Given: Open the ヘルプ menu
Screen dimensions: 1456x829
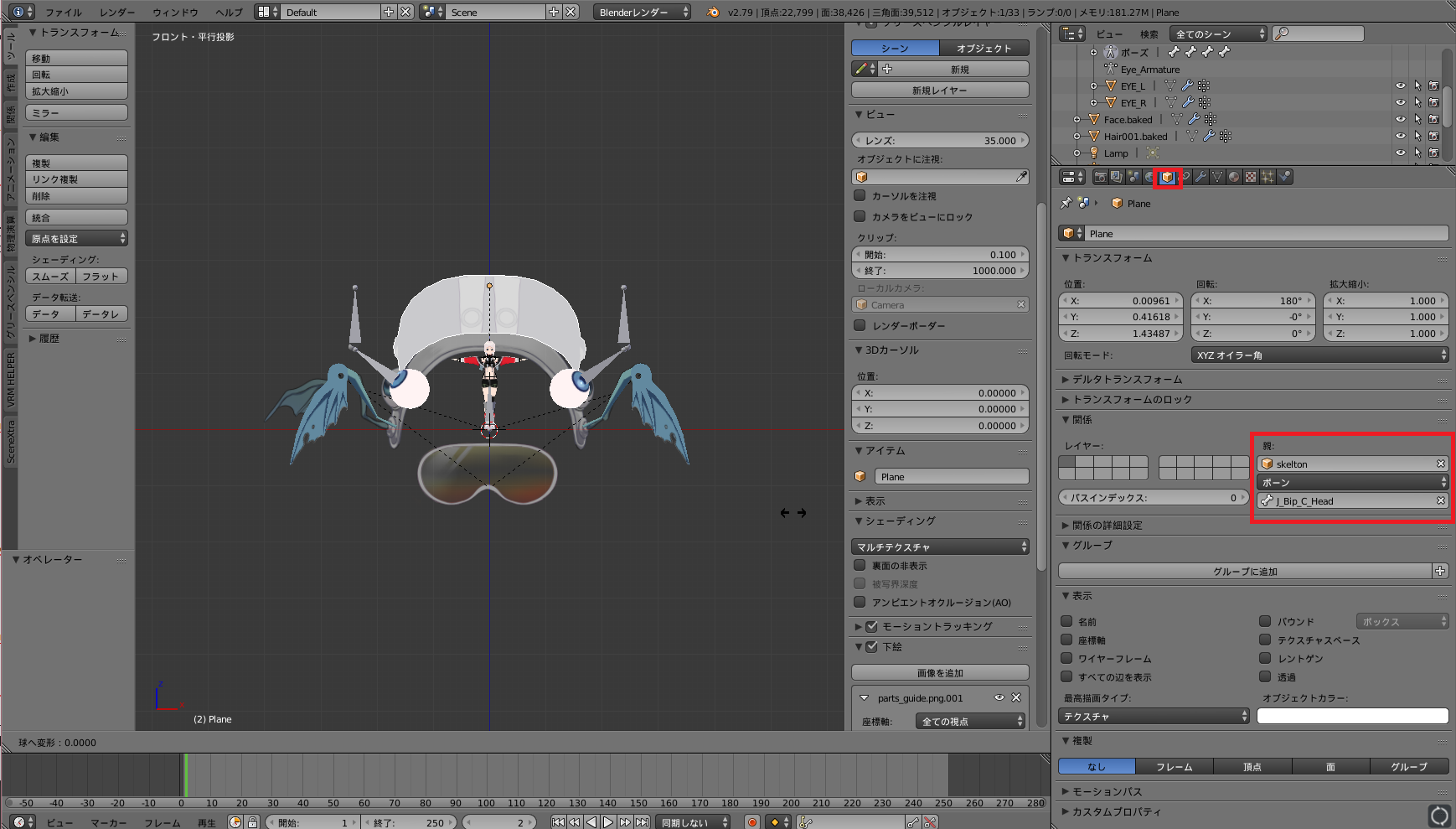Looking at the screenshot, I should pos(229,12).
